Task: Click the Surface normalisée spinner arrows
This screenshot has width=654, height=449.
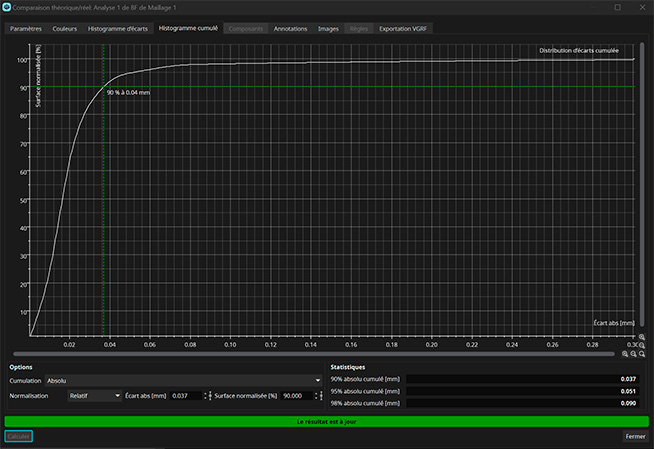Action: (x=320, y=396)
